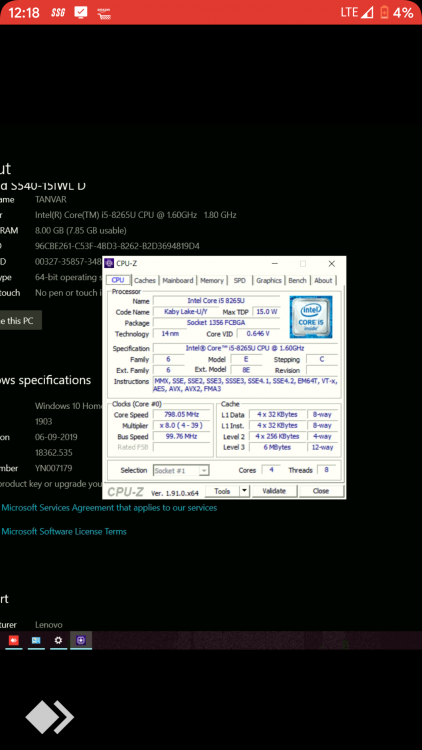This screenshot has height=750, width=422.
Task: Click the Code Name value Kaby Lake-U/Y
Action: (x=186, y=312)
